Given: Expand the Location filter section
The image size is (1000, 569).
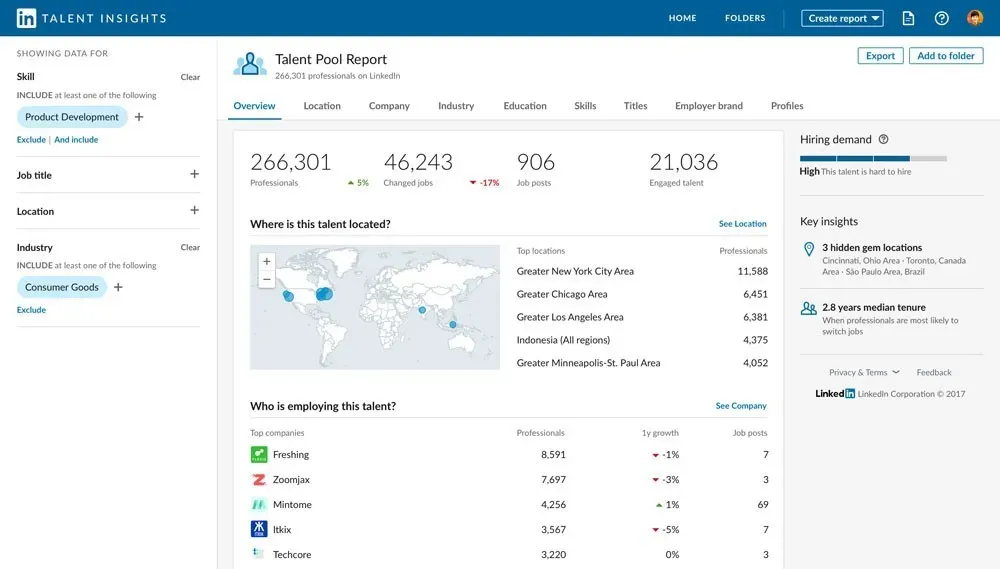Looking at the screenshot, I should coord(194,211).
